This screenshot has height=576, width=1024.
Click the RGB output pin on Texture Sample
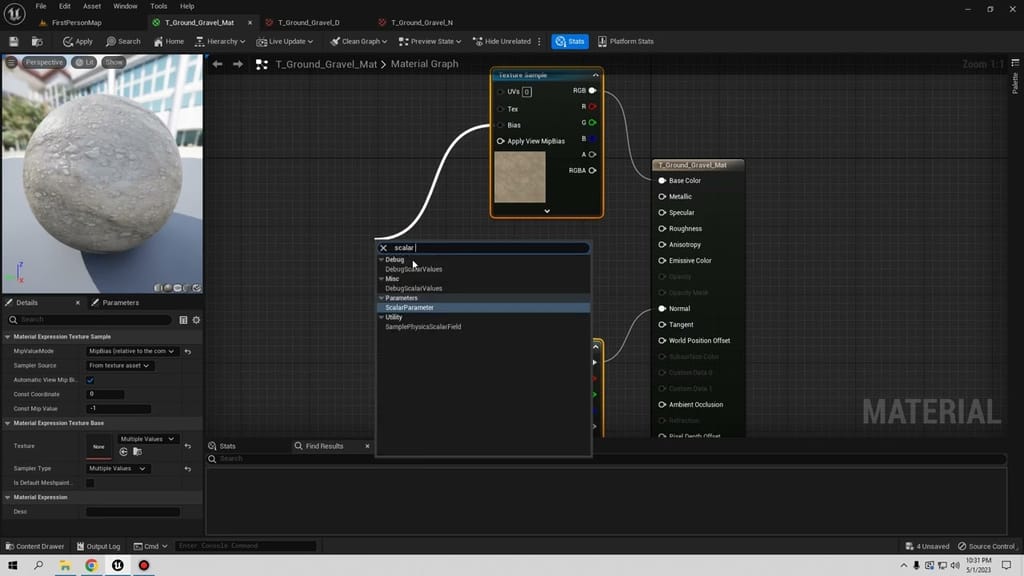590,90
